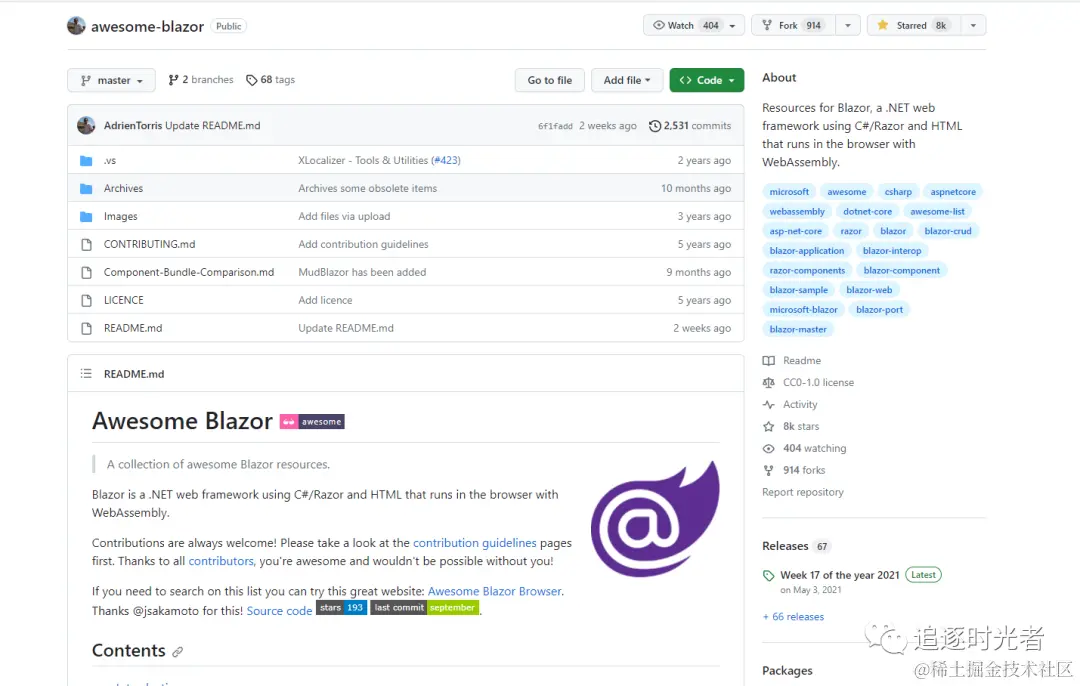Select the razor-components topic tag
1080x686 pixels.
coord(807,271)
